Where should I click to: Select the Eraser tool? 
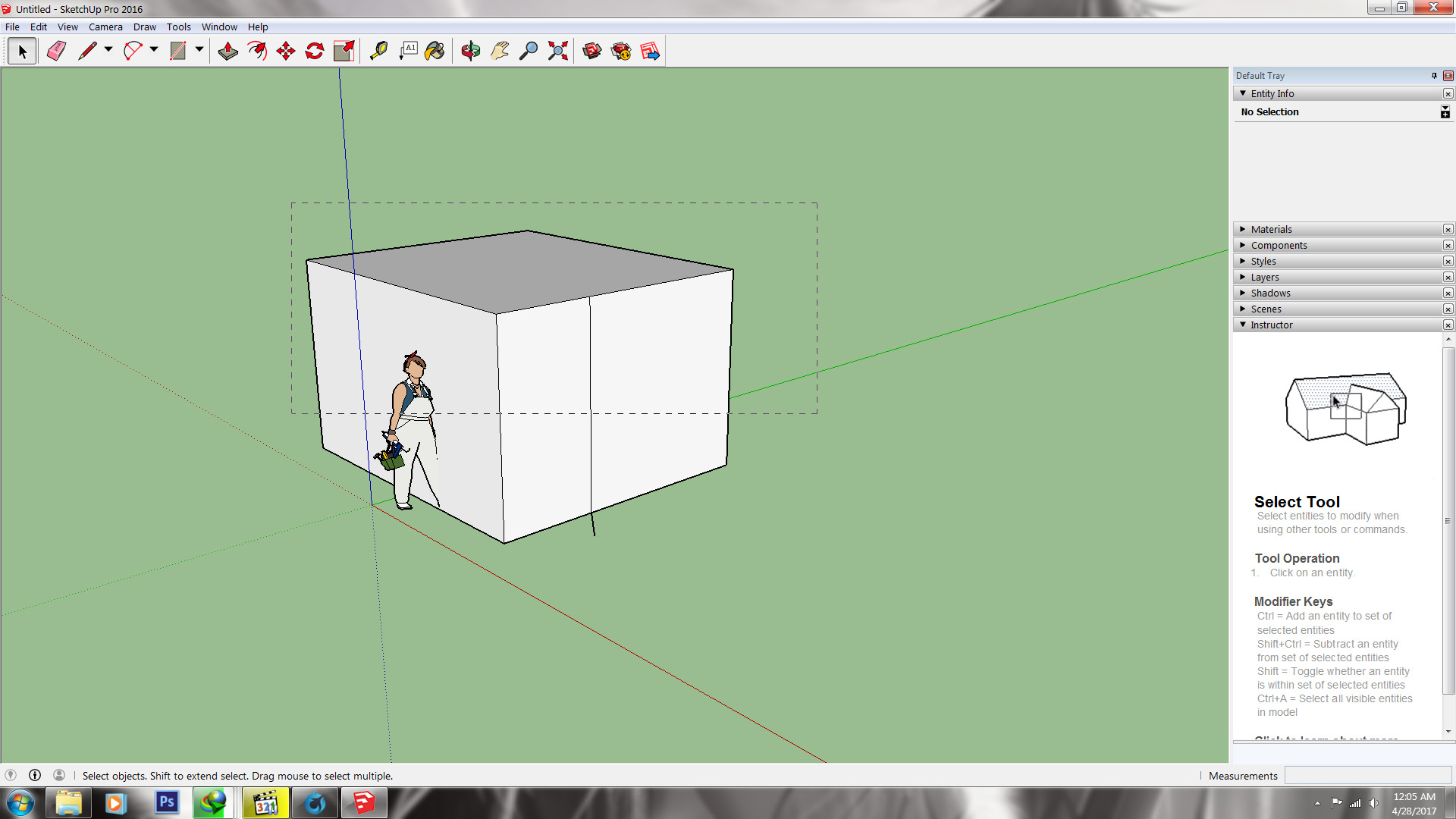pos(56,51)
